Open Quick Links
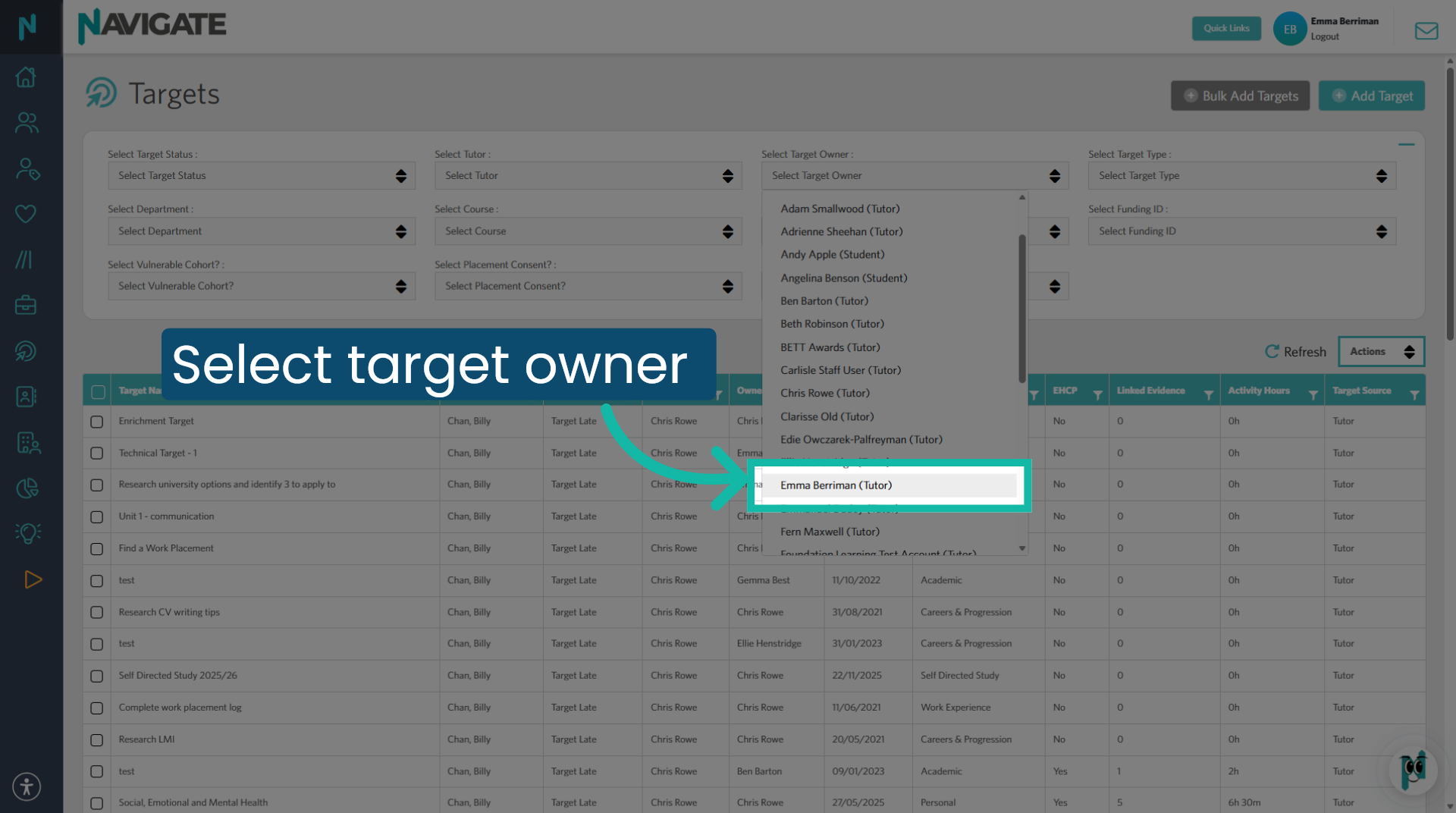Viewport: 1456px width, 813px height. [x=1226, y=29]
